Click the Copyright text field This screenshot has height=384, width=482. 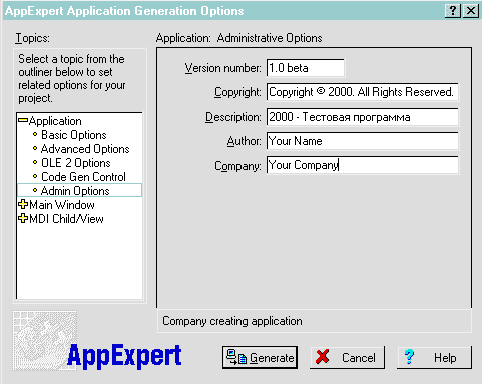point(363,92)
